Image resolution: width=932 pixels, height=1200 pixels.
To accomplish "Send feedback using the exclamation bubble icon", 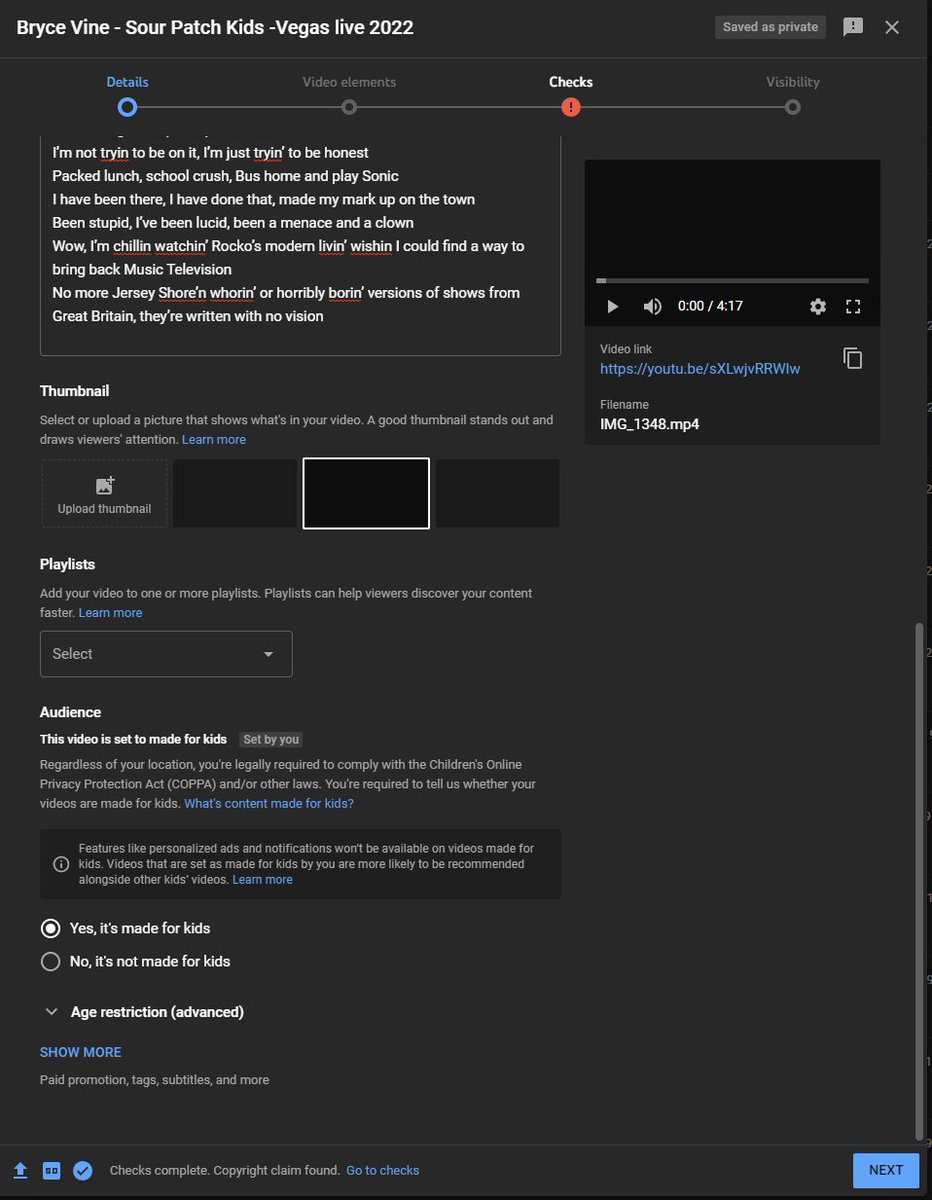I will (x=853, y=27).
